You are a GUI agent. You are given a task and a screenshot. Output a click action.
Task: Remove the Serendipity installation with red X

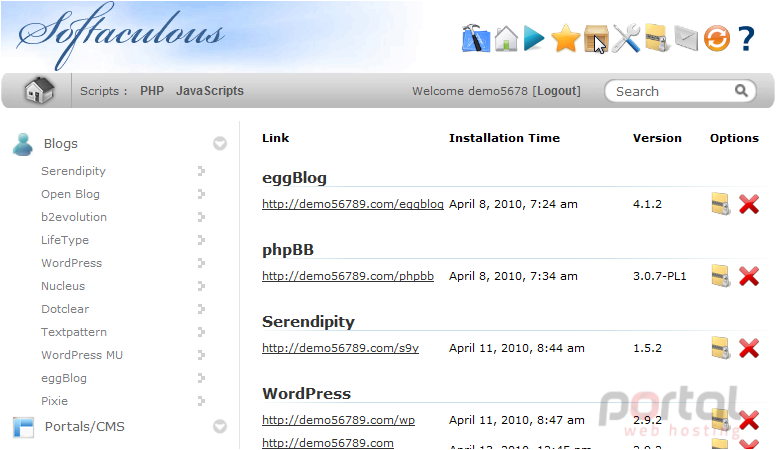coord(749,348)
